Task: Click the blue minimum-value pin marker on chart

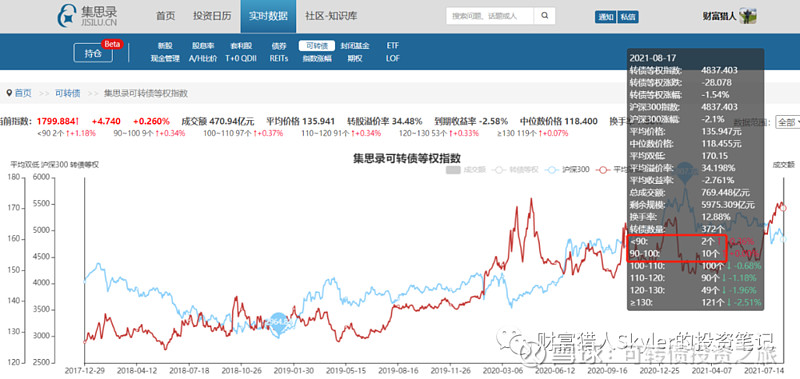Action: pyautogui.click(x=279, y=323)
